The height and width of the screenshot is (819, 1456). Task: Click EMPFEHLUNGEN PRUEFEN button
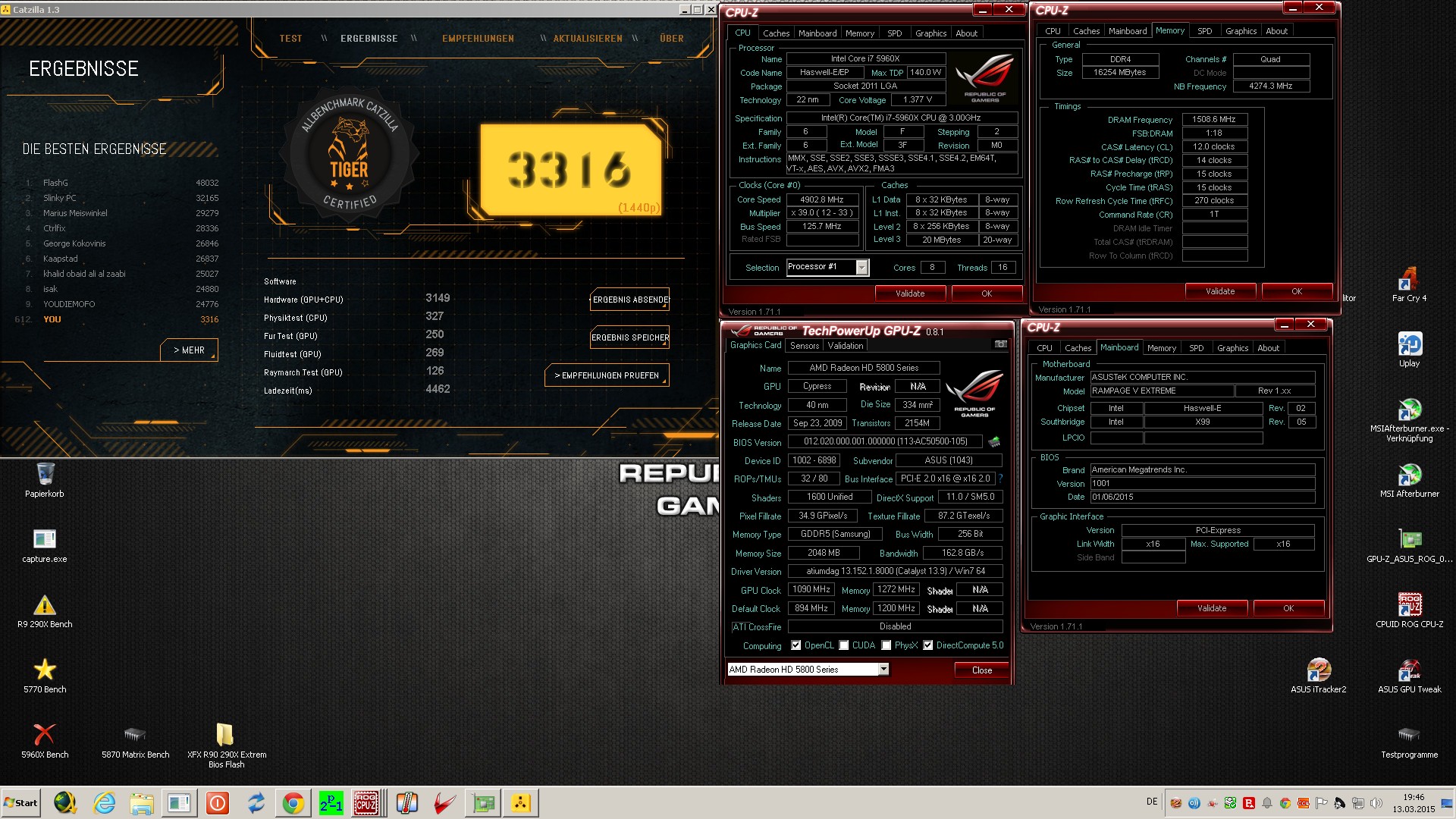(x=607, y=375)
